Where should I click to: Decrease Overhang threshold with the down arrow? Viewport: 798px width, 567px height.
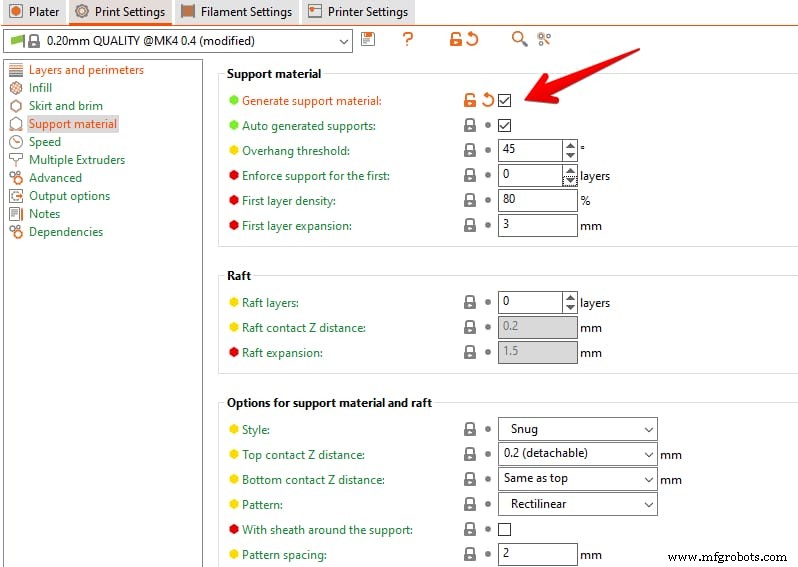[x=570, y=155]
